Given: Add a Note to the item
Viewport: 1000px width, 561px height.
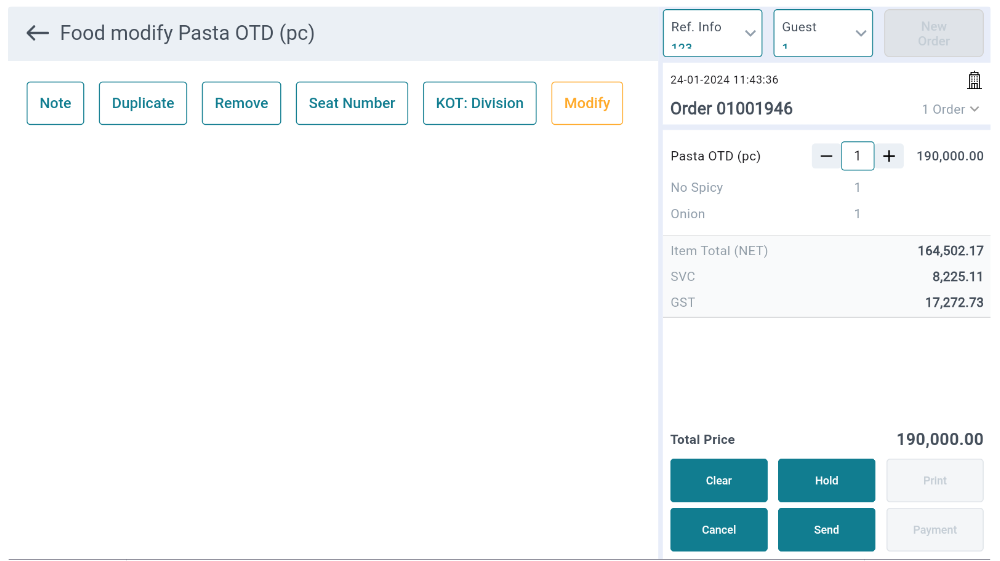Looking at the screenshot, I should coord(55,103).
